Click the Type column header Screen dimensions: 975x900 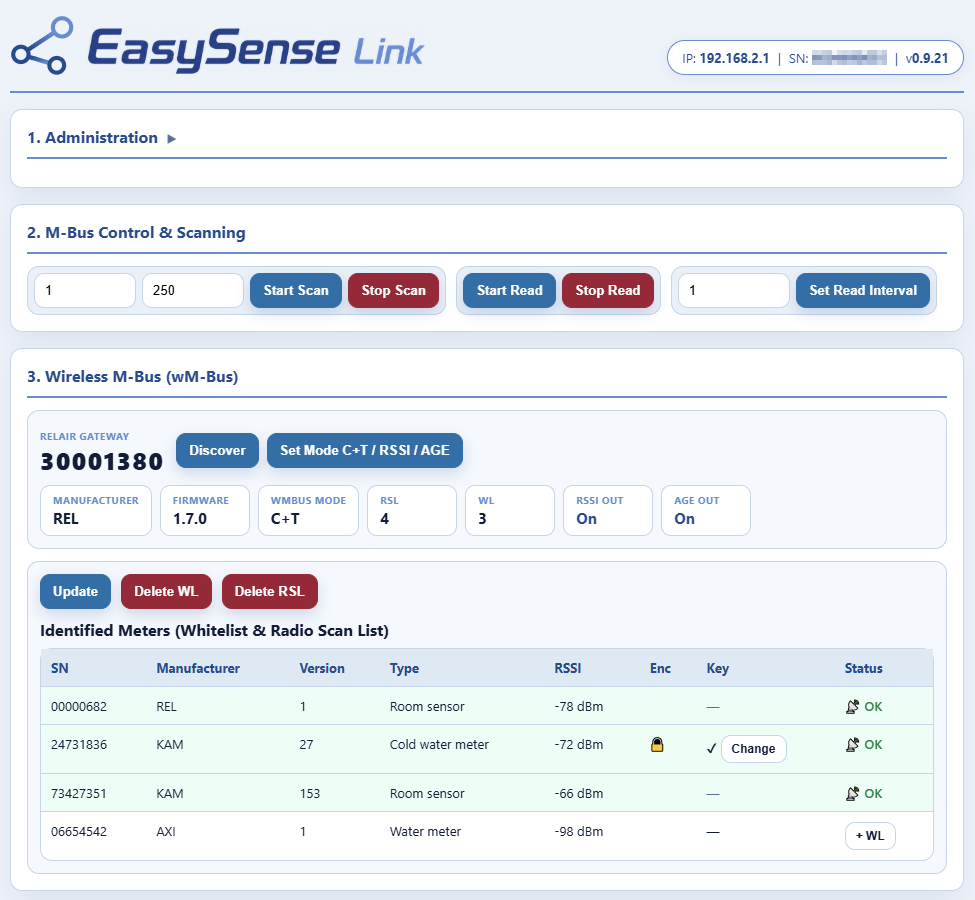tap(404, 669)
